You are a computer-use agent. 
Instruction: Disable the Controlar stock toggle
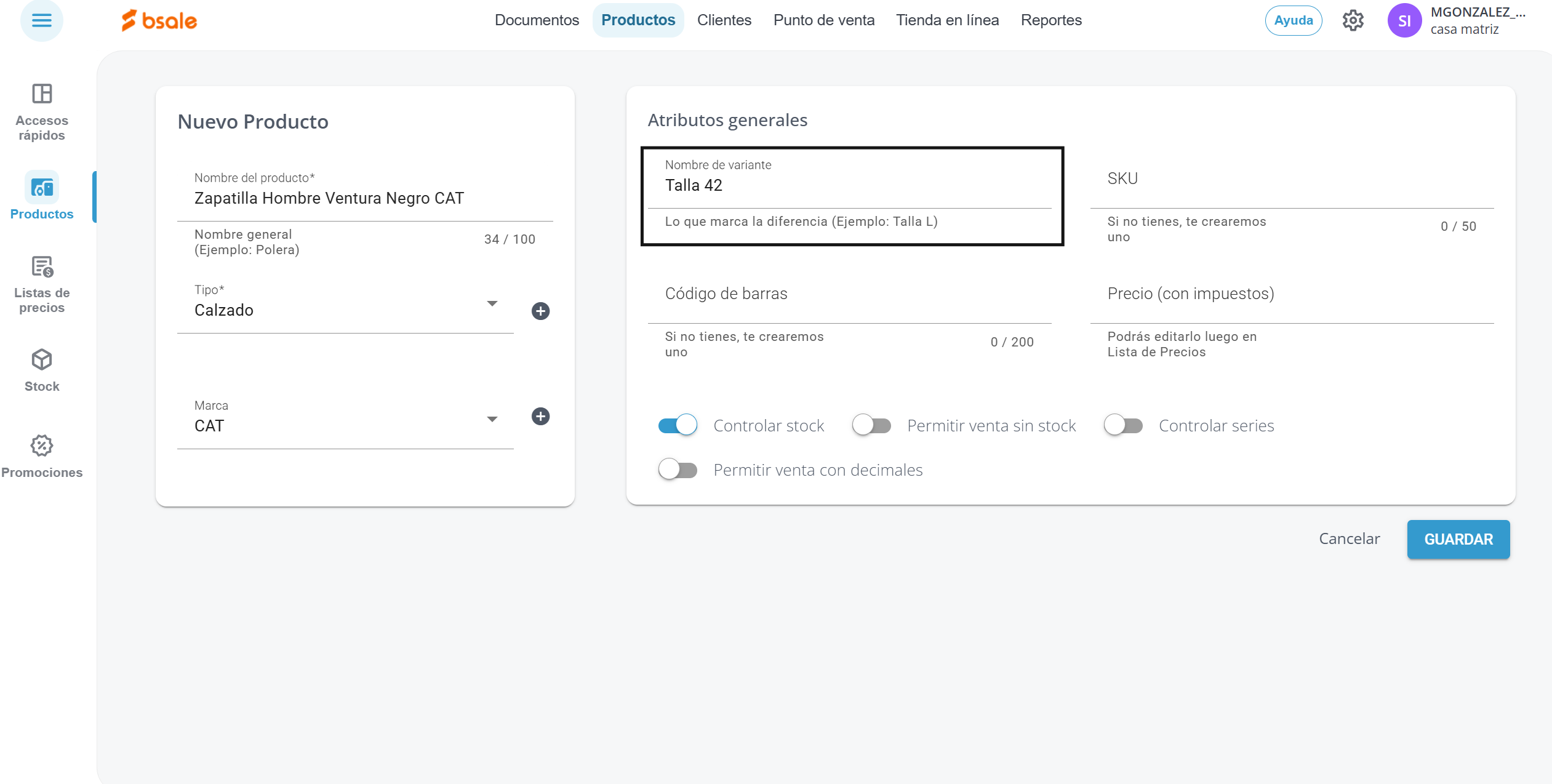678,425
